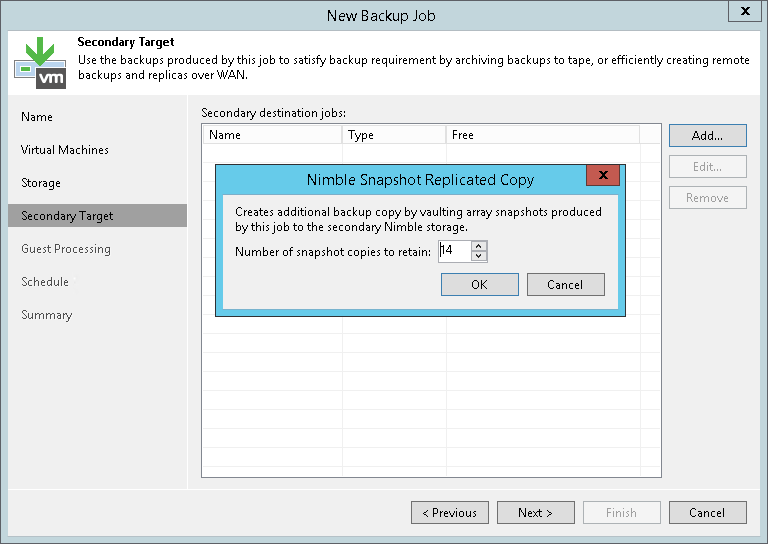
Task: Go to the Name wizard step
Action: (37, 117)
